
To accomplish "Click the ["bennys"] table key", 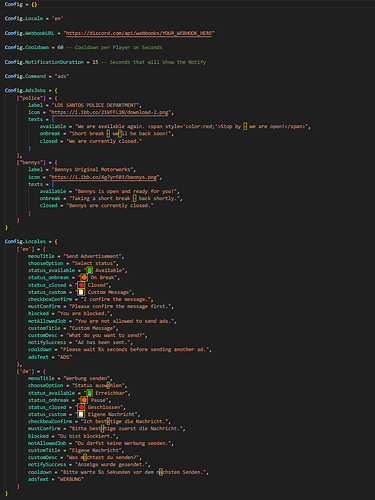I will [31, 163].
